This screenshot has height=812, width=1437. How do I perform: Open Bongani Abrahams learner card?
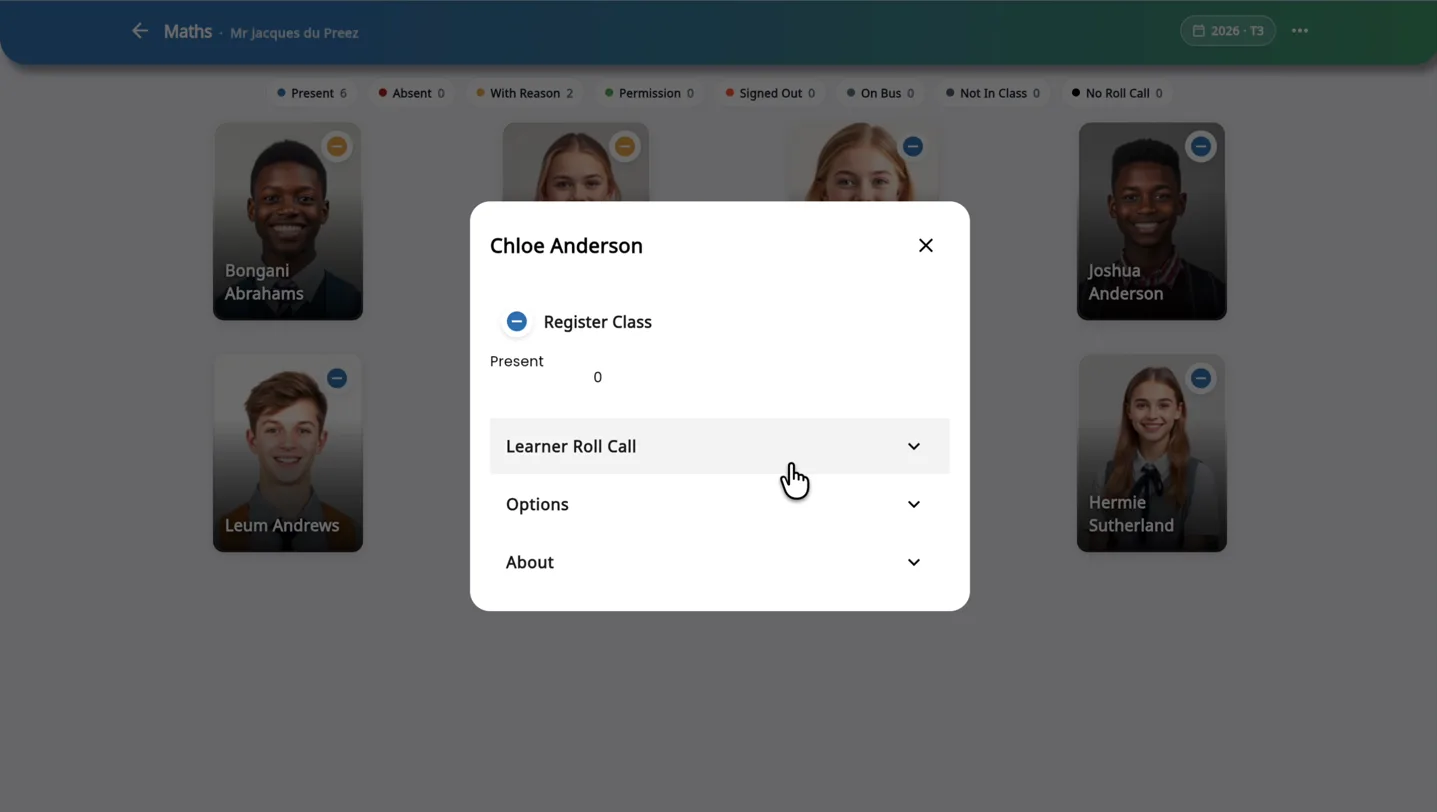[288, 221]
